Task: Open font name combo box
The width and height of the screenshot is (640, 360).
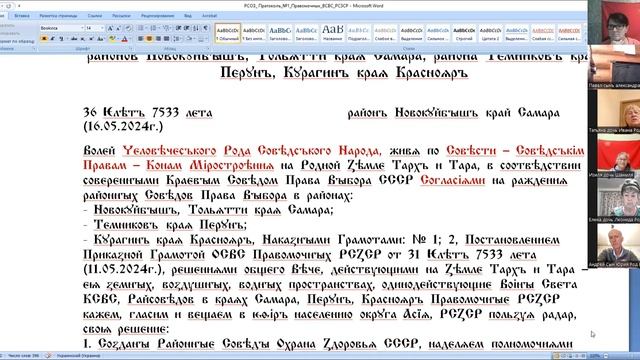Action: (61, 28)
